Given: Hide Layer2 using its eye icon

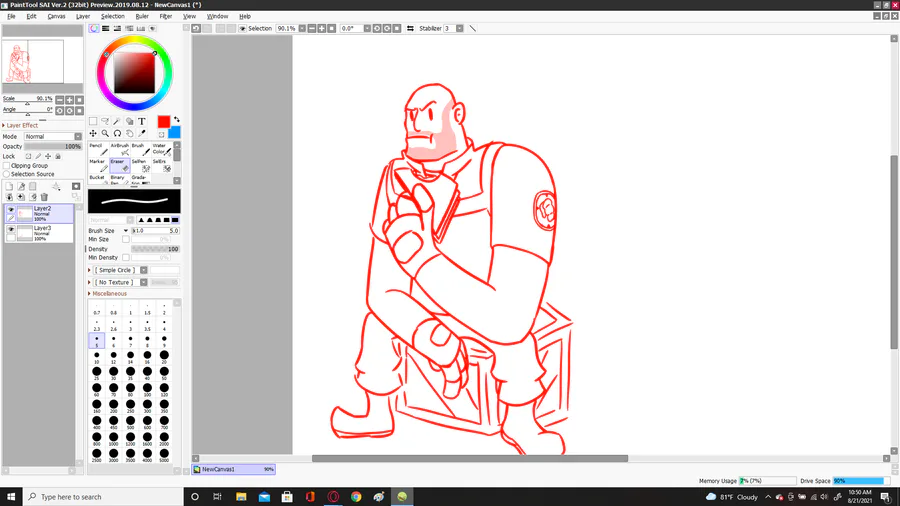Looking at the screenshot, I should click(x=11, y=210).
